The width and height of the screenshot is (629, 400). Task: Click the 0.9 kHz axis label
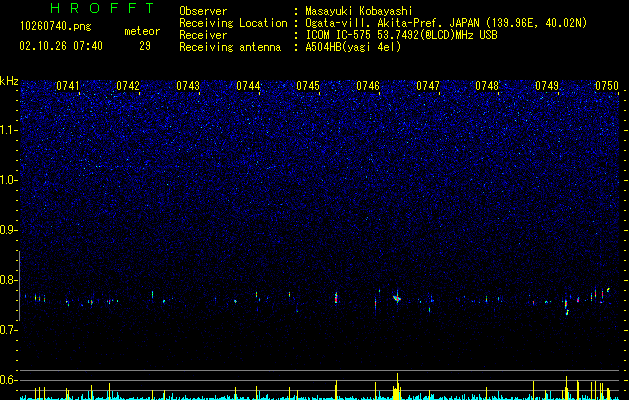(x=9, y=230)
